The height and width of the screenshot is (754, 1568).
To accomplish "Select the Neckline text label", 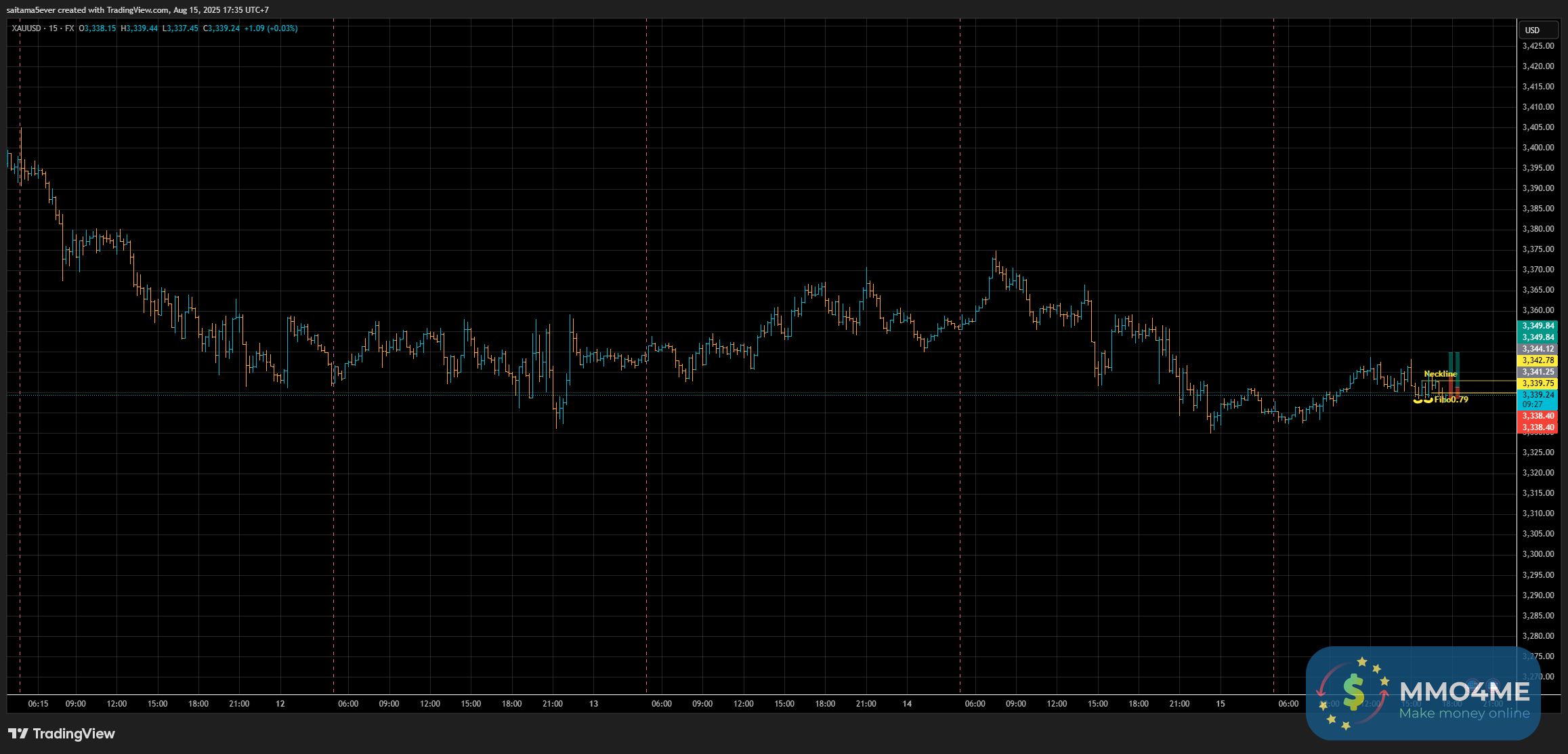I will click(1440, 374).
